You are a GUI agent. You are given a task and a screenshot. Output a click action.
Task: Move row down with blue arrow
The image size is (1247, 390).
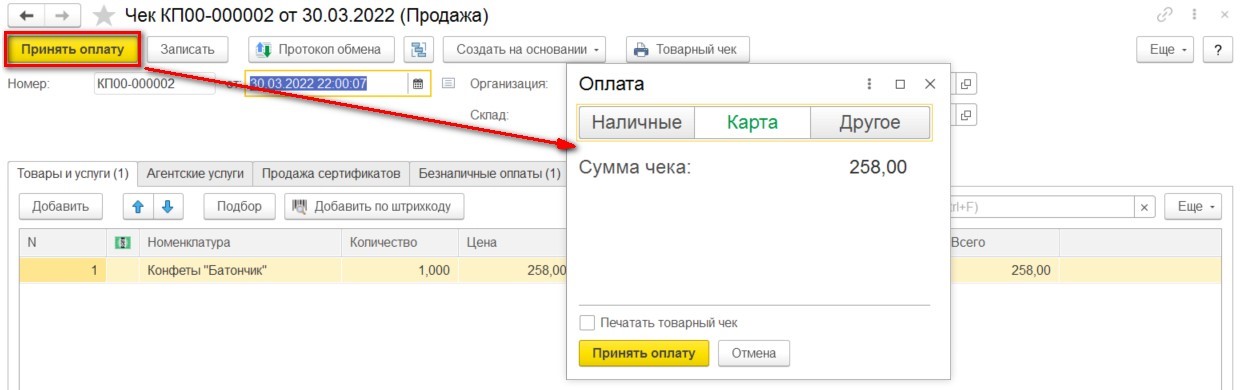(x=168, y=206)
